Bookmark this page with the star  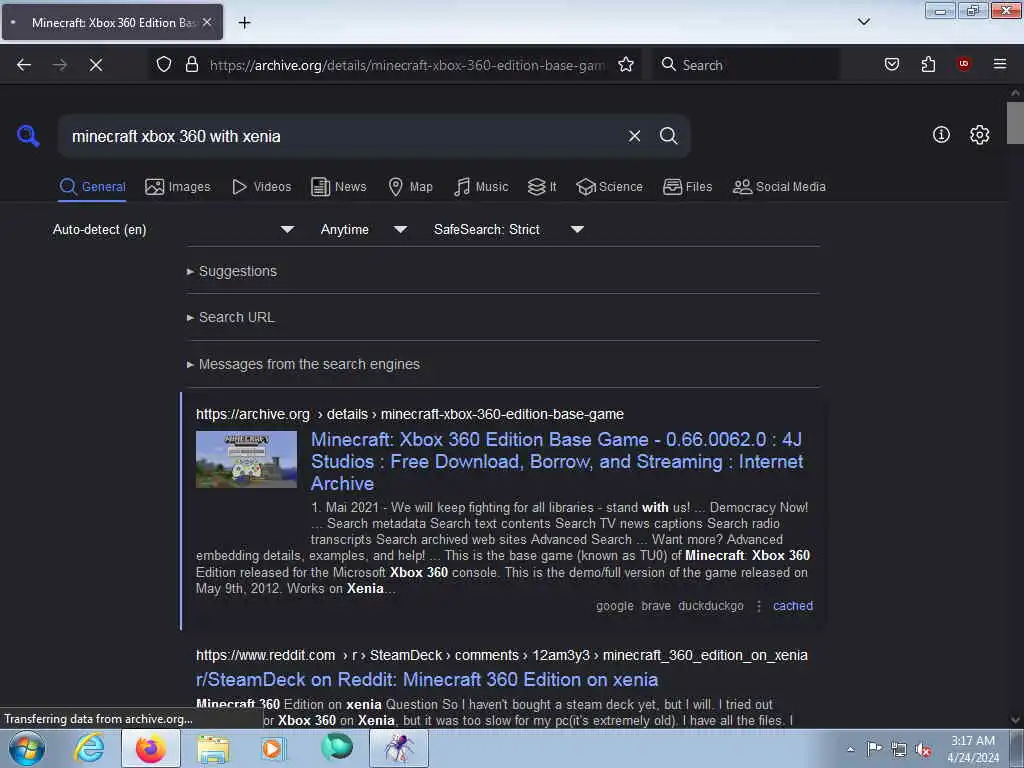tap(626, 64)
